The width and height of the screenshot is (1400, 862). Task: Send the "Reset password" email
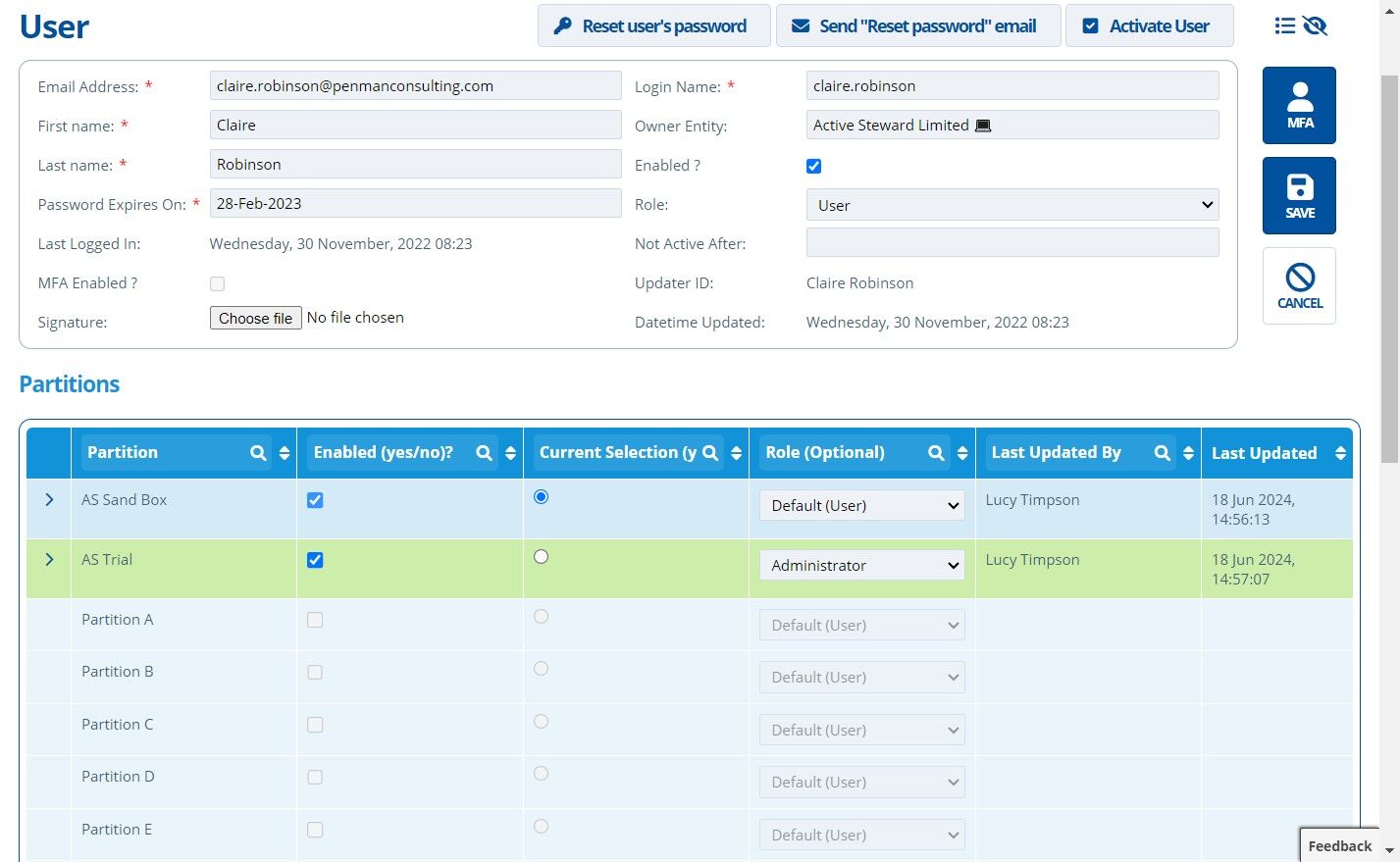tap(918, 25)
